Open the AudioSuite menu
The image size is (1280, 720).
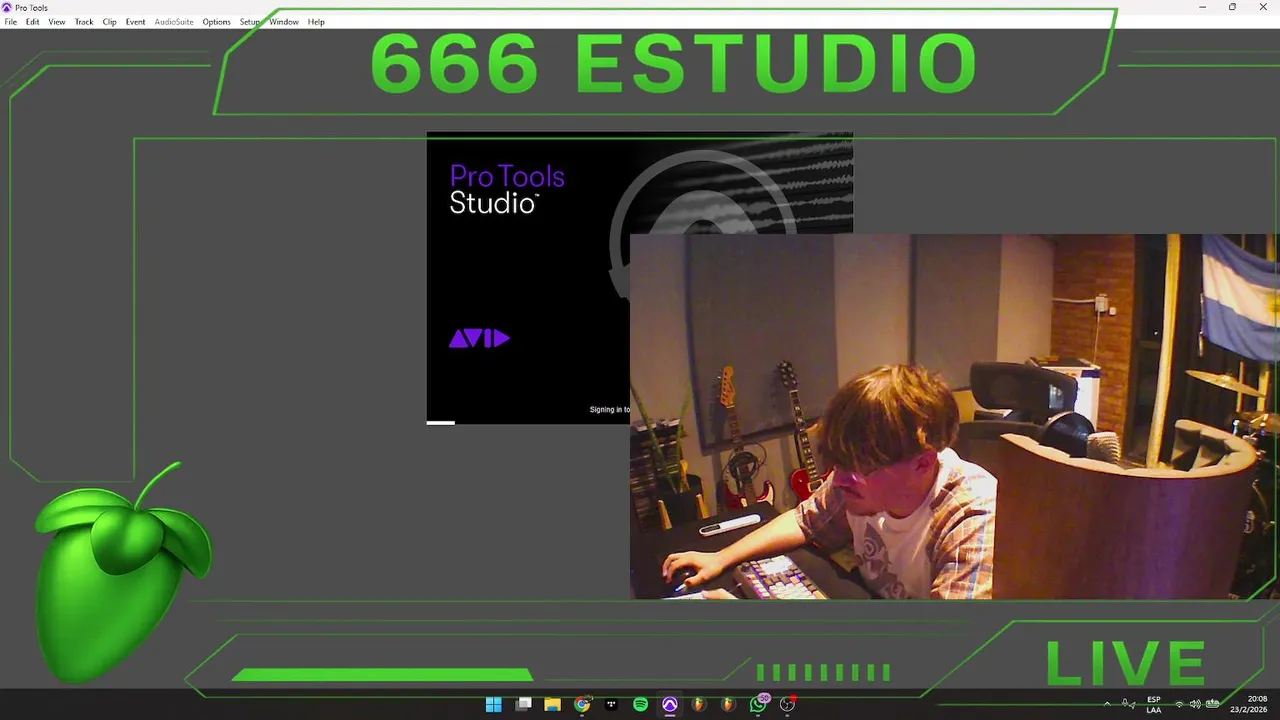(x=174, y=22)
